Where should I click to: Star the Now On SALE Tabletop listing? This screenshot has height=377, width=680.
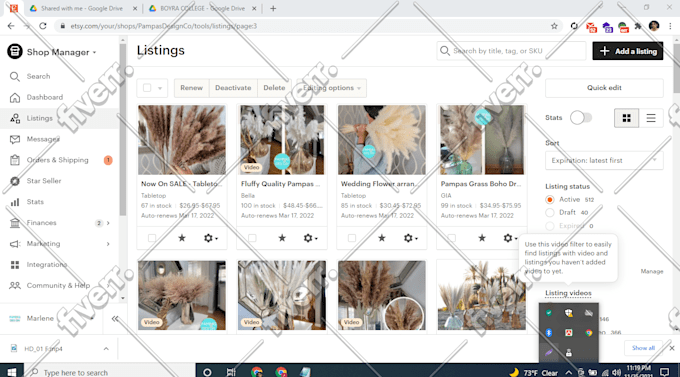[x=182, y=238]
